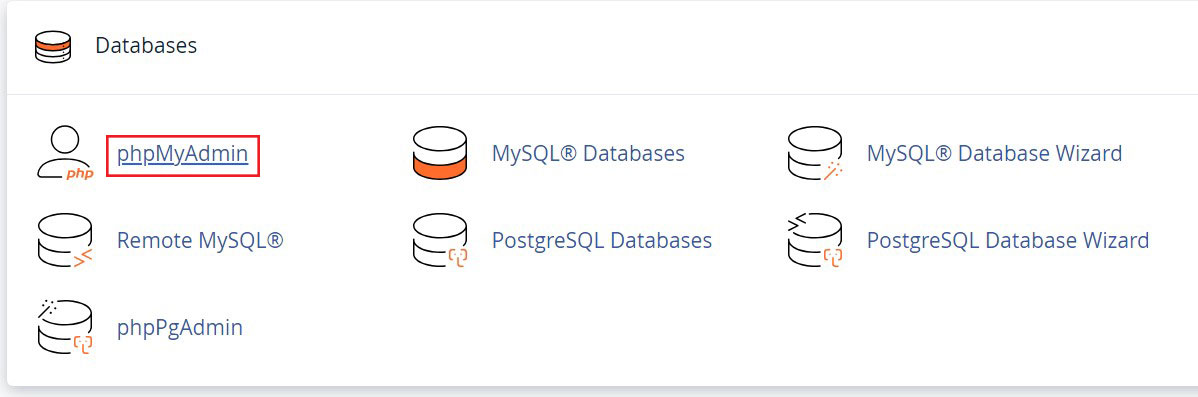Select the PostgreSQL Databases elephant icon
Image resolution: width=1198 pixels, height=397 pixels.
click(439, 241)
